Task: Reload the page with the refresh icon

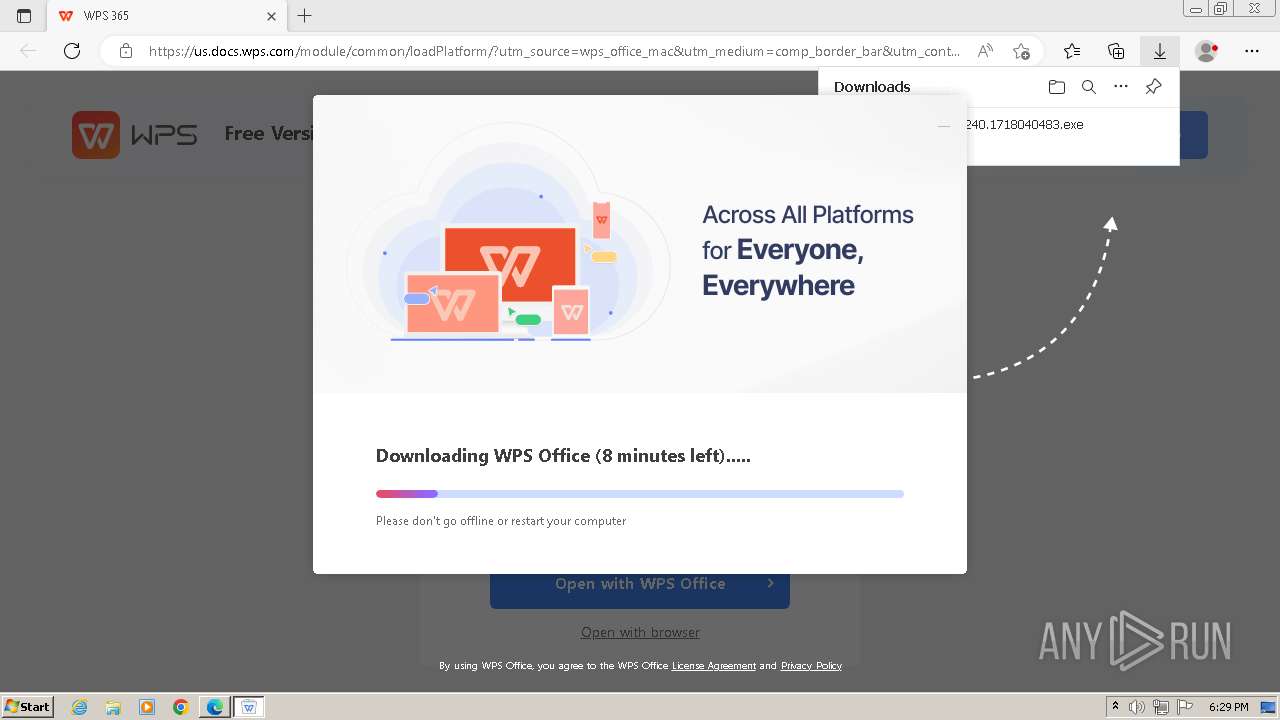Action: [x=72, y=51]
